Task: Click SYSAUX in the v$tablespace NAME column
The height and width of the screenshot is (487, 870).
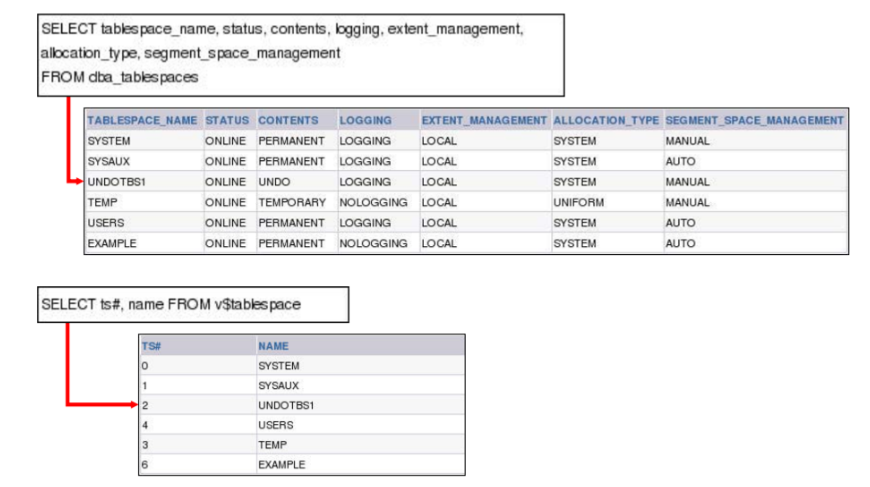Action: point(279,385)
